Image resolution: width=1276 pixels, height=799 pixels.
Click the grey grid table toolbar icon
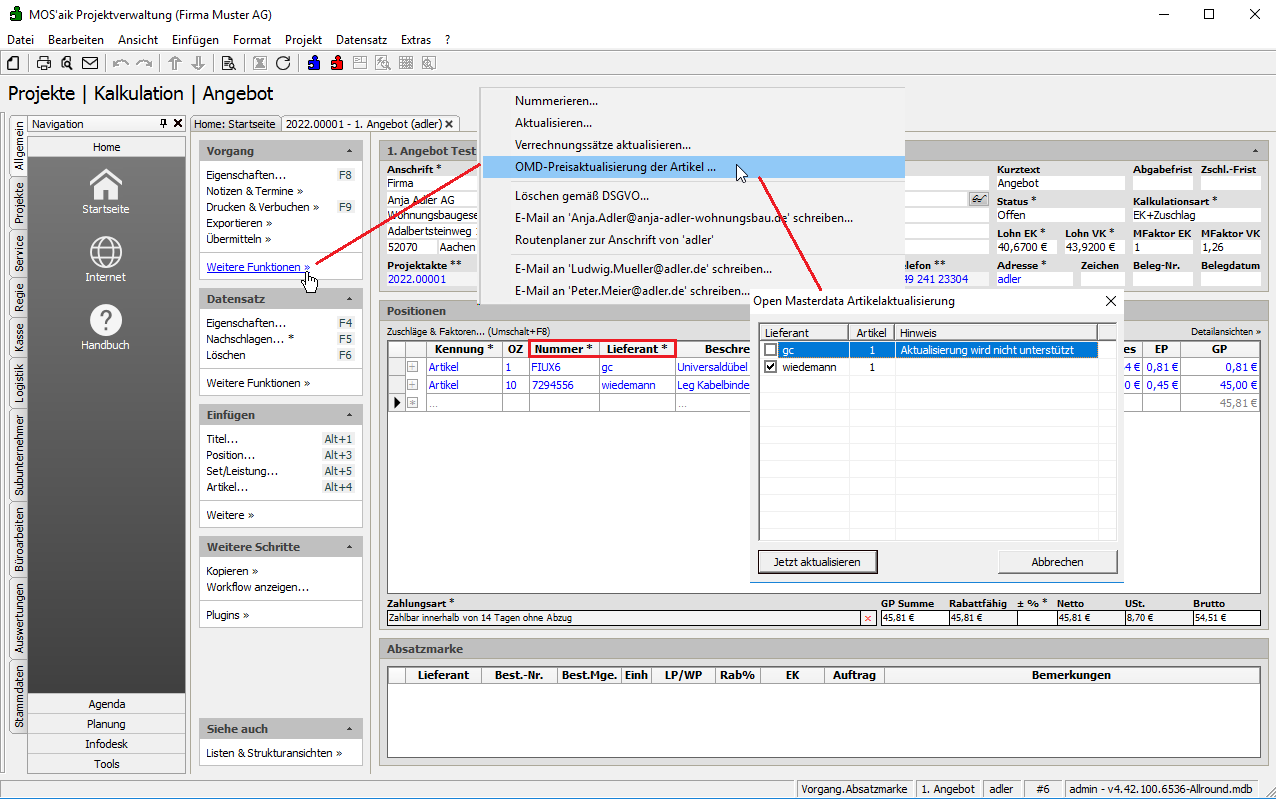click(x=406, y=63)
